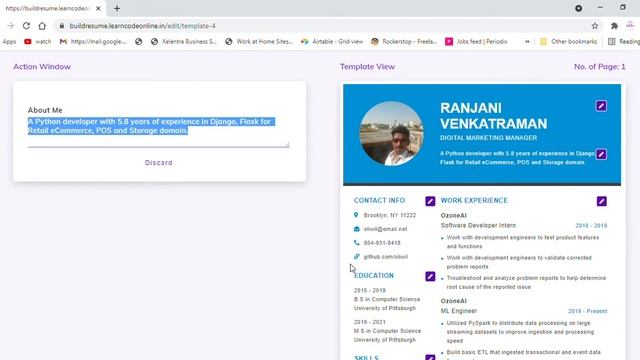Edit the Work Experience section

[602, 201]
